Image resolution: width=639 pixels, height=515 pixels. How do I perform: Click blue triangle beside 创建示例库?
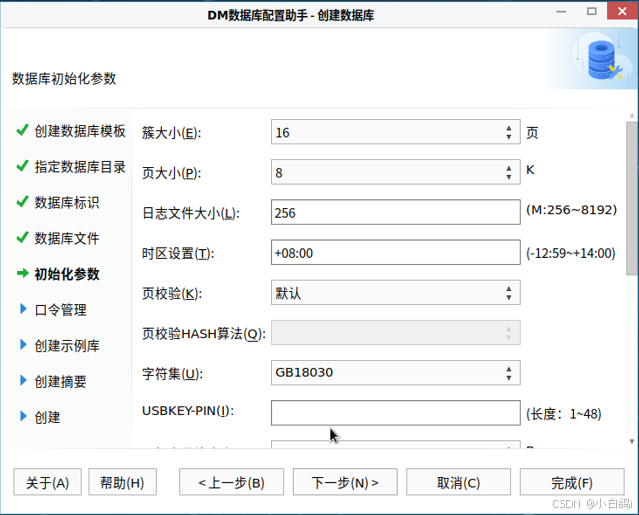23,345
